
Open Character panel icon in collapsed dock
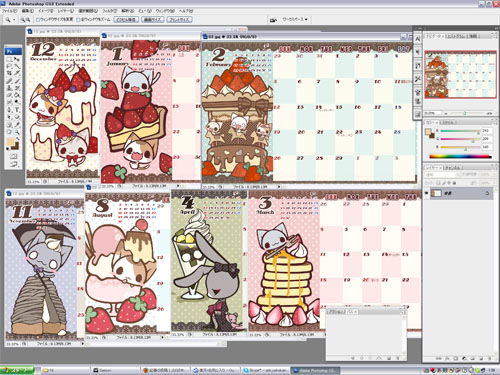pos(418,39)
